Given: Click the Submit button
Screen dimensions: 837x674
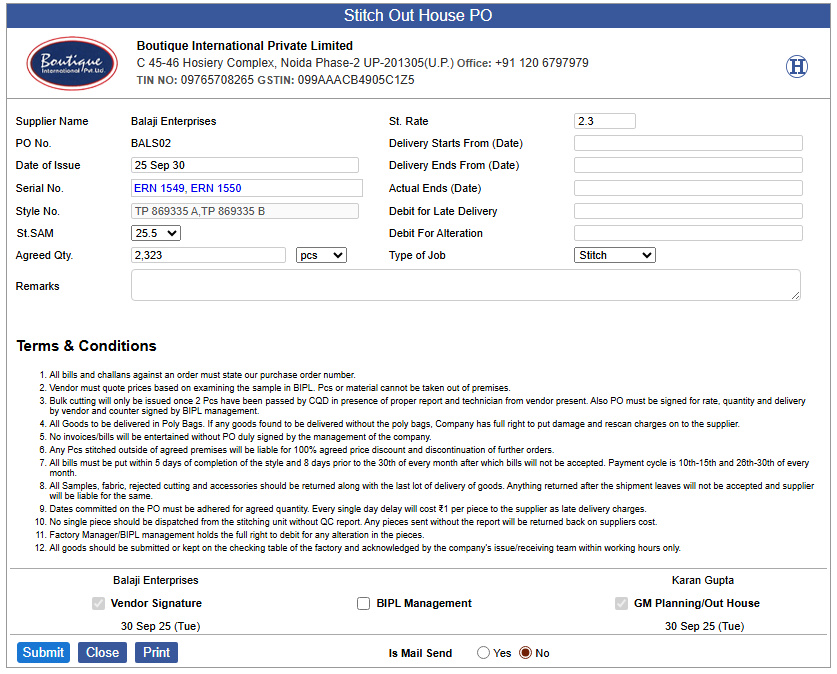Looking at the screenshot, I should (43, 653).
